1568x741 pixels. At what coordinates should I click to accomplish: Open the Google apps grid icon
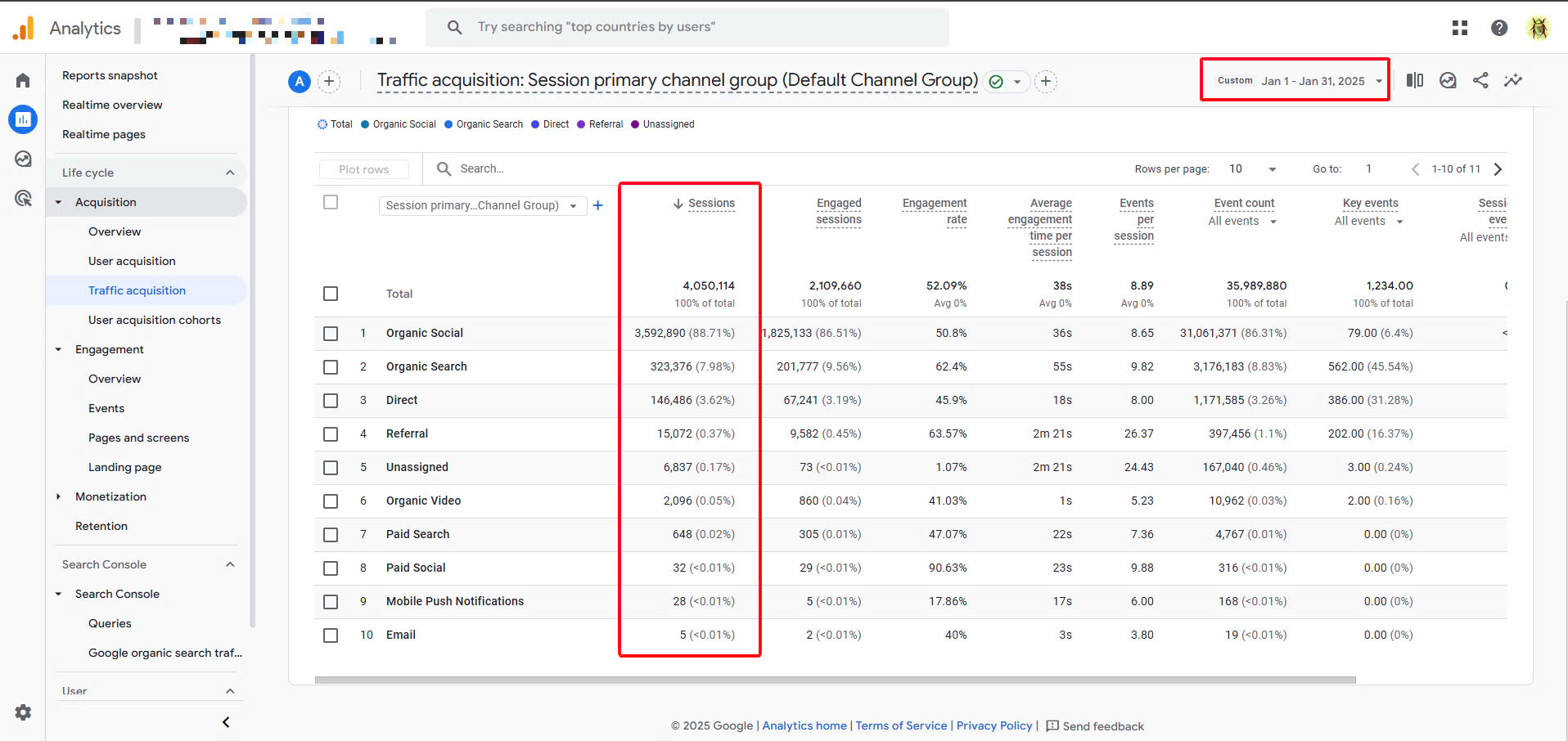(x=1460, y=28)
